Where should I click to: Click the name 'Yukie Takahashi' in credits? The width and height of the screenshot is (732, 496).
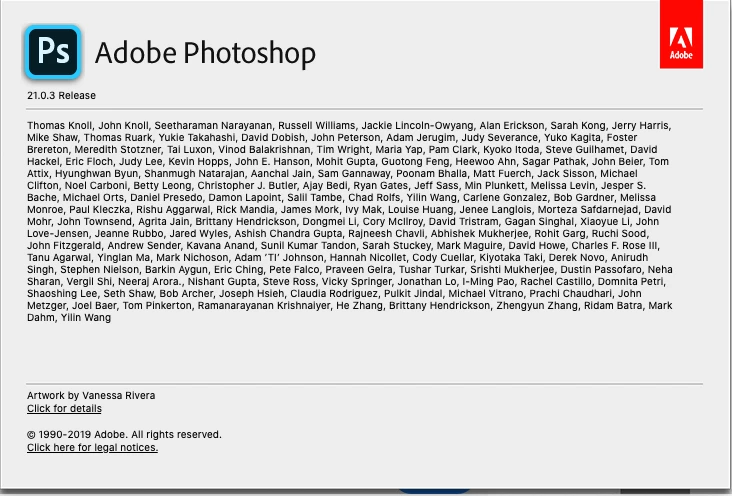[197, 137]
